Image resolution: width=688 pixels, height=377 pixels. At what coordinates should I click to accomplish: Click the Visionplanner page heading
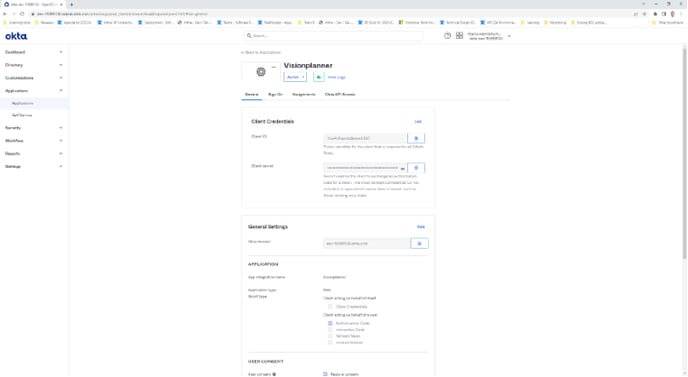point(308,65)
